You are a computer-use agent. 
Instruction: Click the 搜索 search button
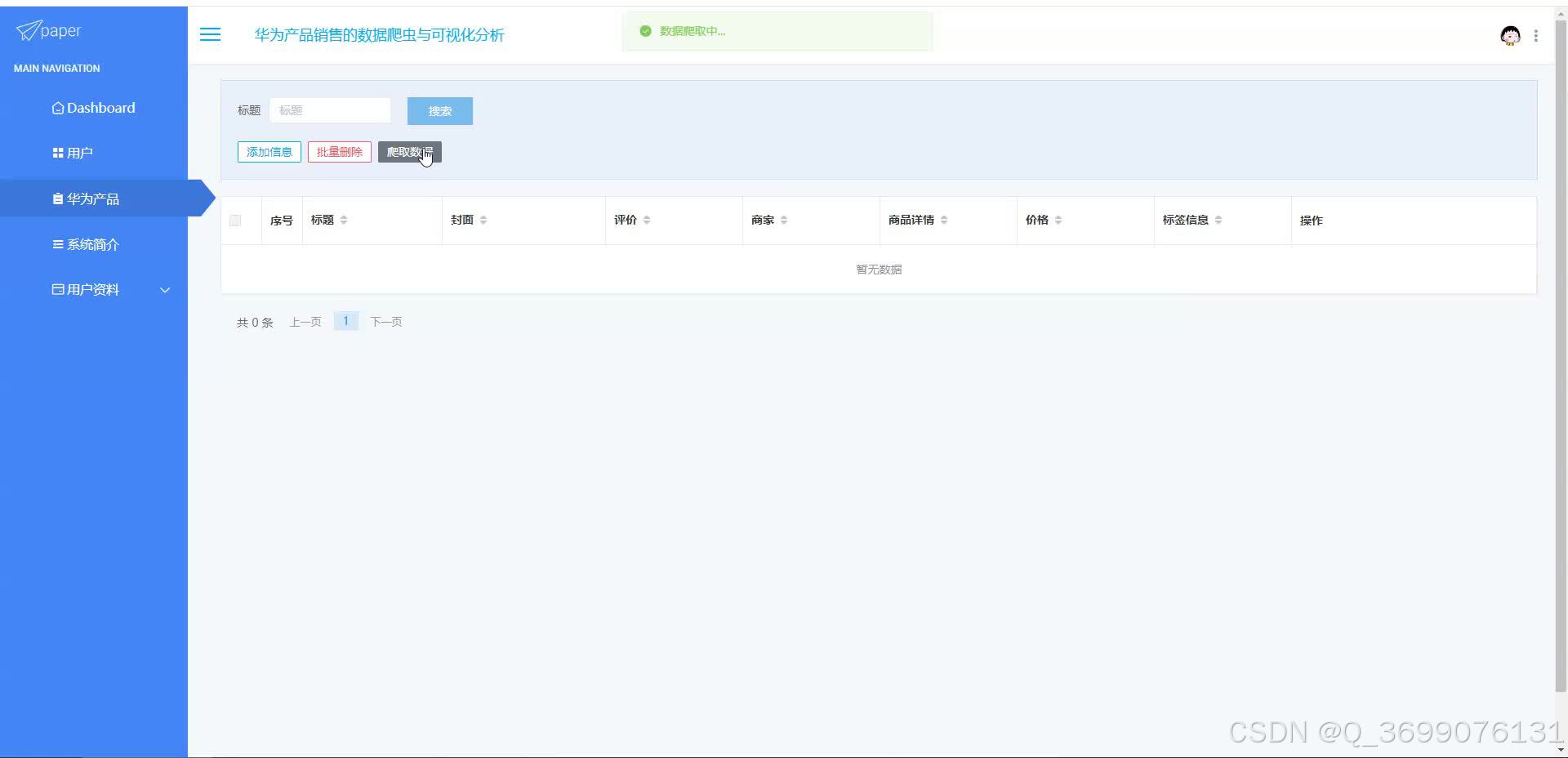coord(439,111)
